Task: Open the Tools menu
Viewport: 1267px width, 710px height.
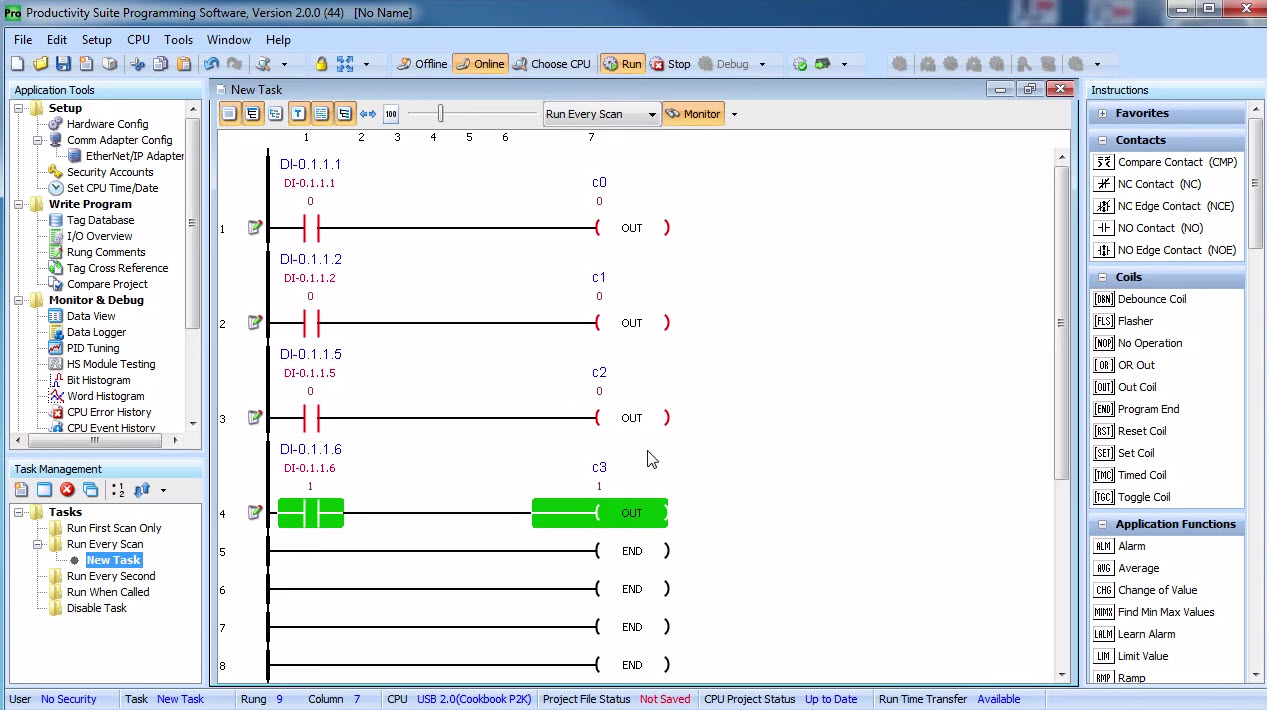Action: coord(178,40)
